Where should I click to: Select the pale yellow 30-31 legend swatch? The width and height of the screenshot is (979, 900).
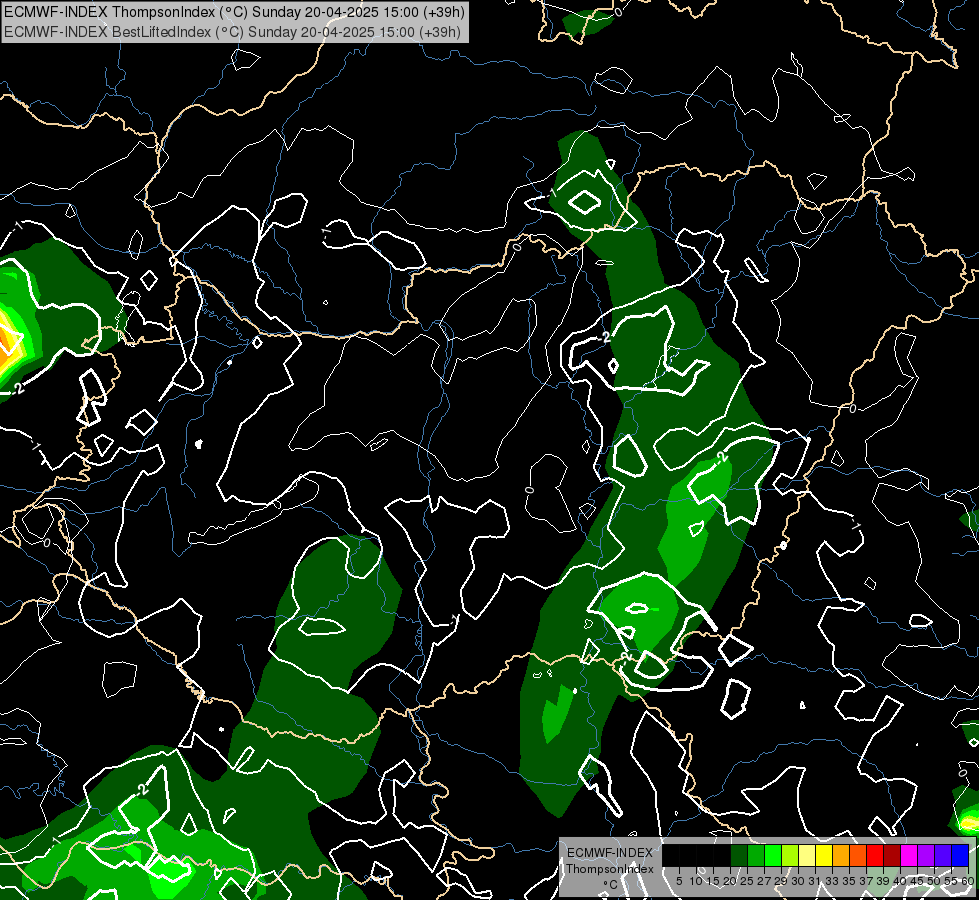pos(807,856)
